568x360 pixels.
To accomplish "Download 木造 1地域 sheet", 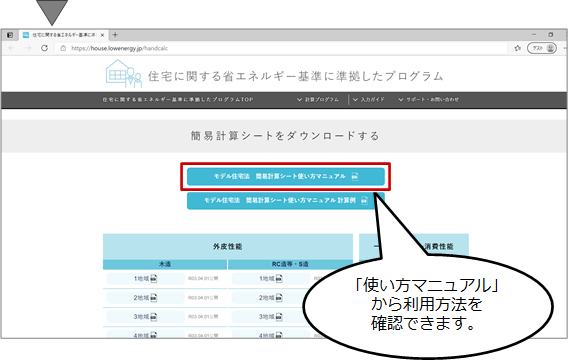I will [145, 279].
